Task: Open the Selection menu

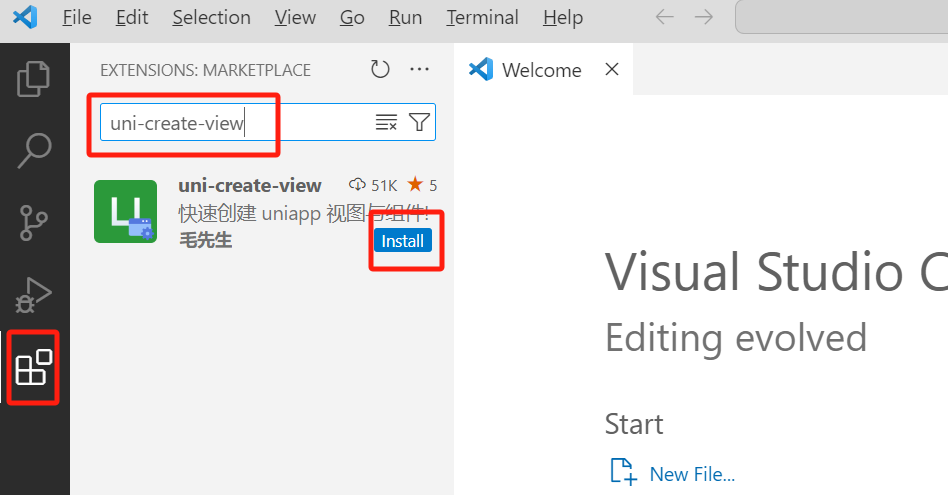Action: 212,18
